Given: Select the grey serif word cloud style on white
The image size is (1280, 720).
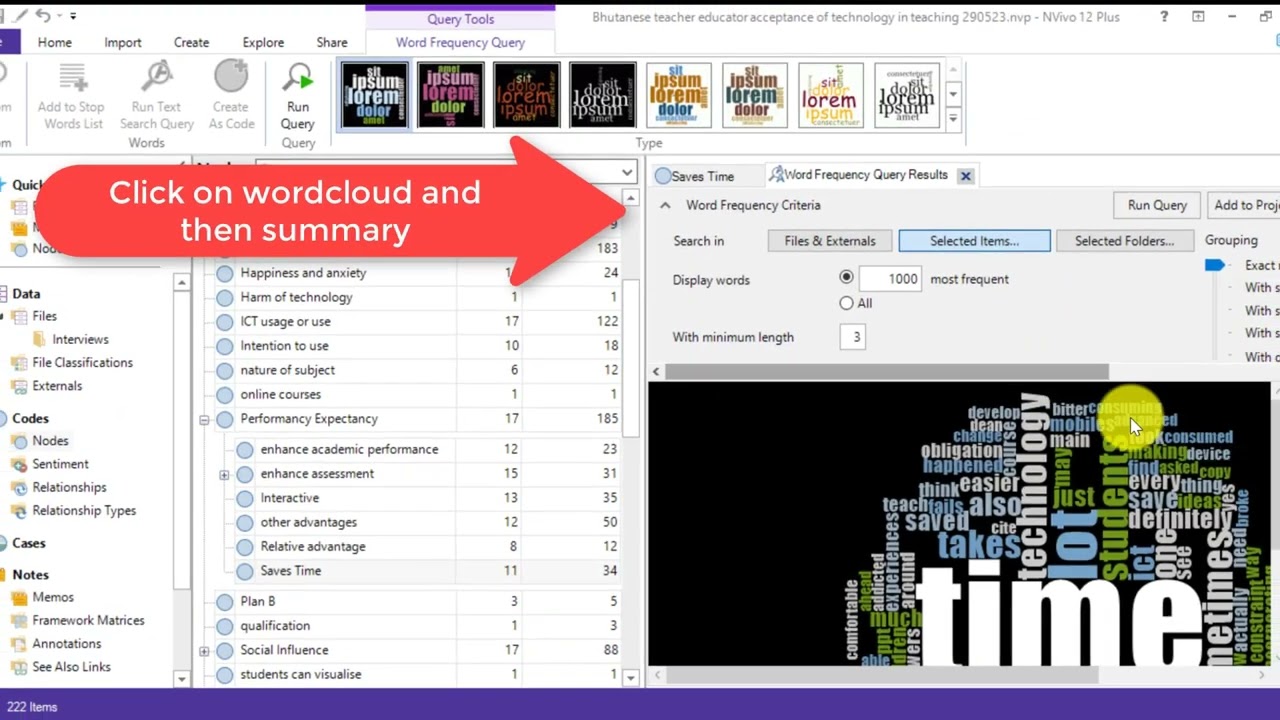Looking at the screenshot, I should point(907,95).
